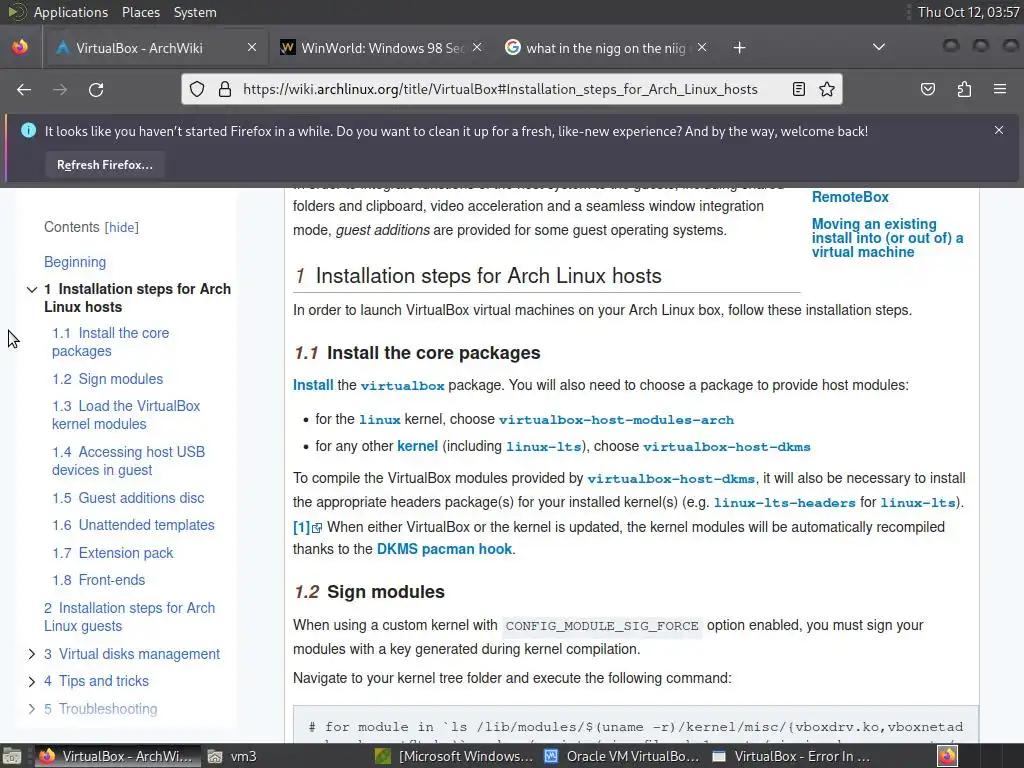
Task: Open contents entry 1.8 Front-ends
Action: [x=99, y=580]
